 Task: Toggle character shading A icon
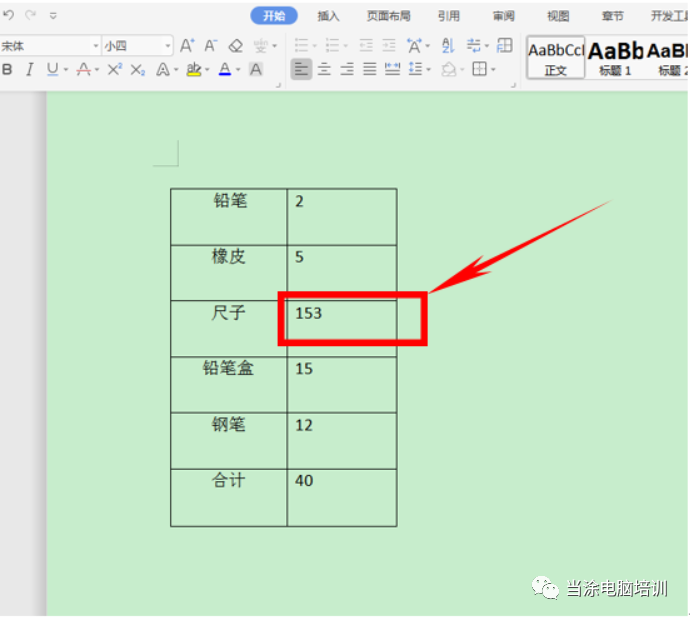click(256, 69)
